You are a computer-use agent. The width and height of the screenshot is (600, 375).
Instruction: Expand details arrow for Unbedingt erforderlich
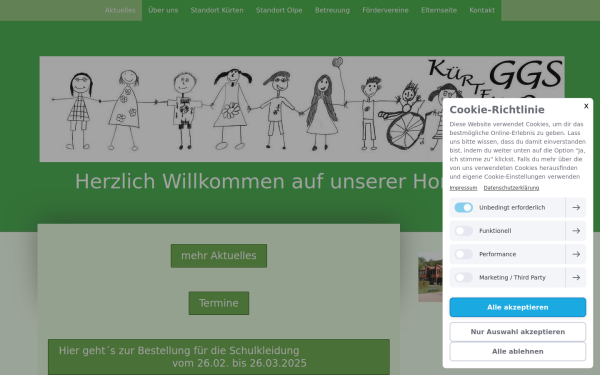(576, 207)
